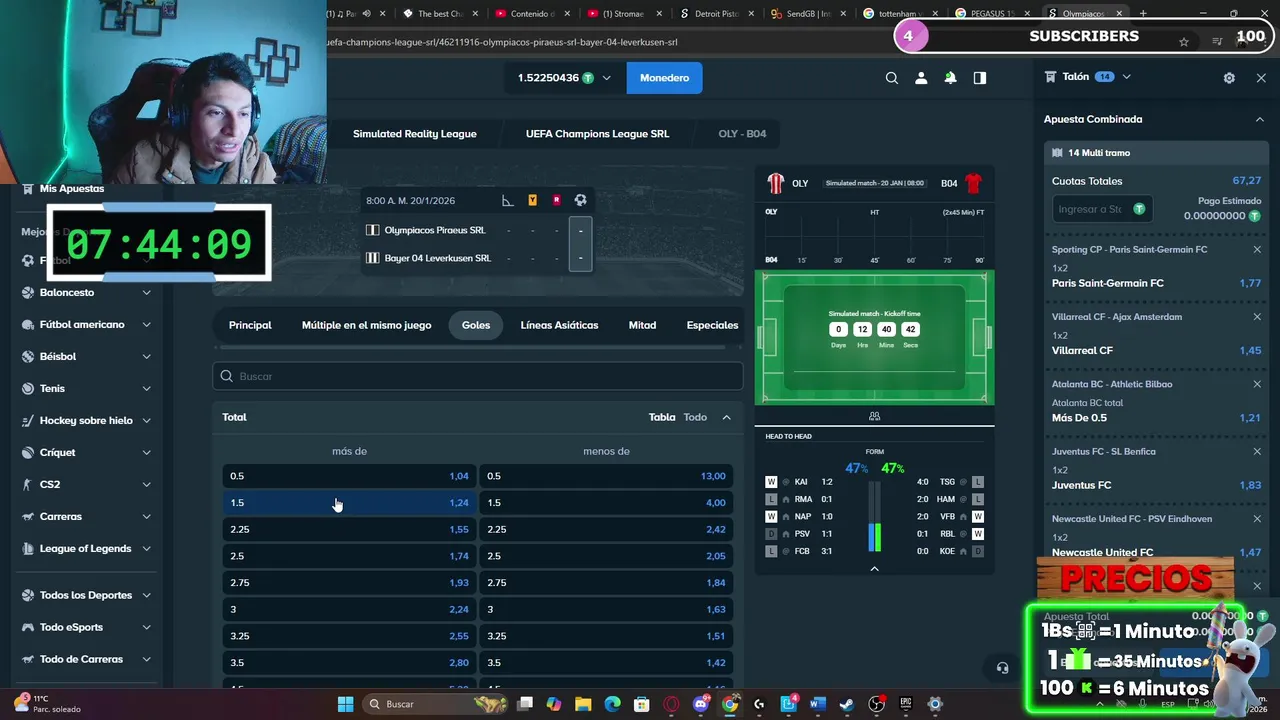Go to UEFA Champions League SRL breadcrumb
Viewport: 1280px width, 720px height.
[x=597, y=134]
